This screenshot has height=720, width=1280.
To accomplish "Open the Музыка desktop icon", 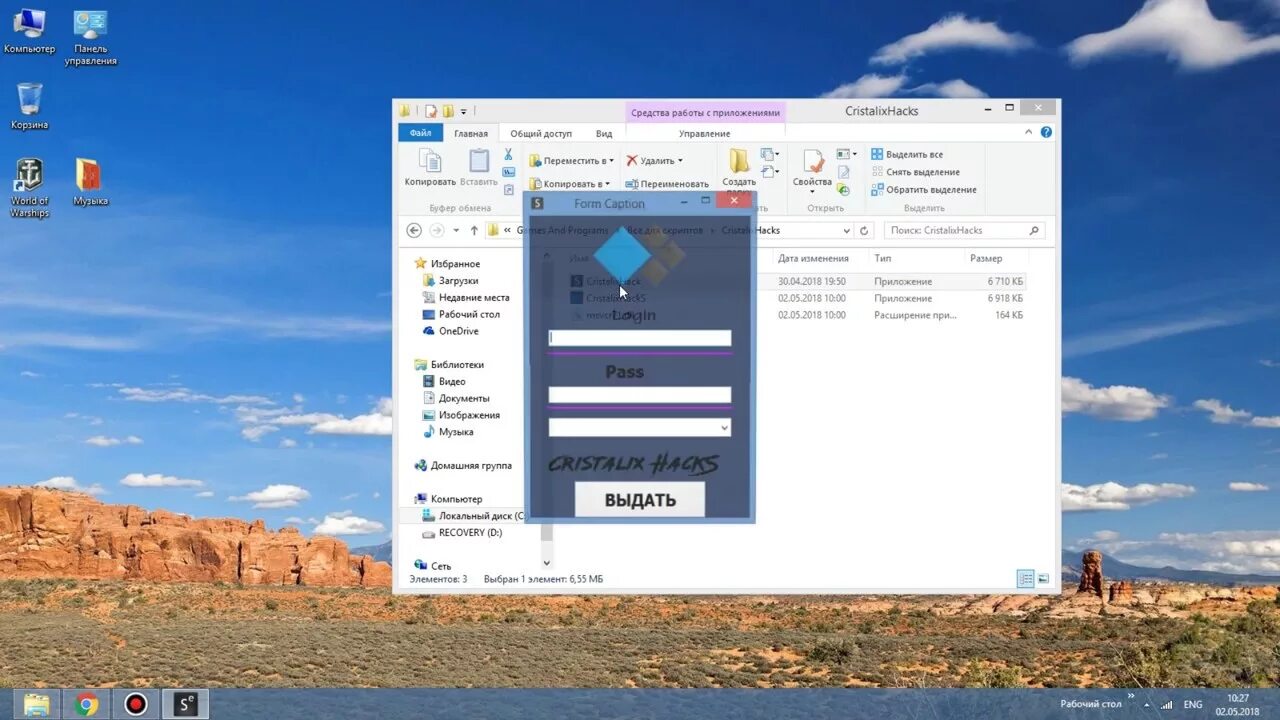I will (x=90, y=182).
